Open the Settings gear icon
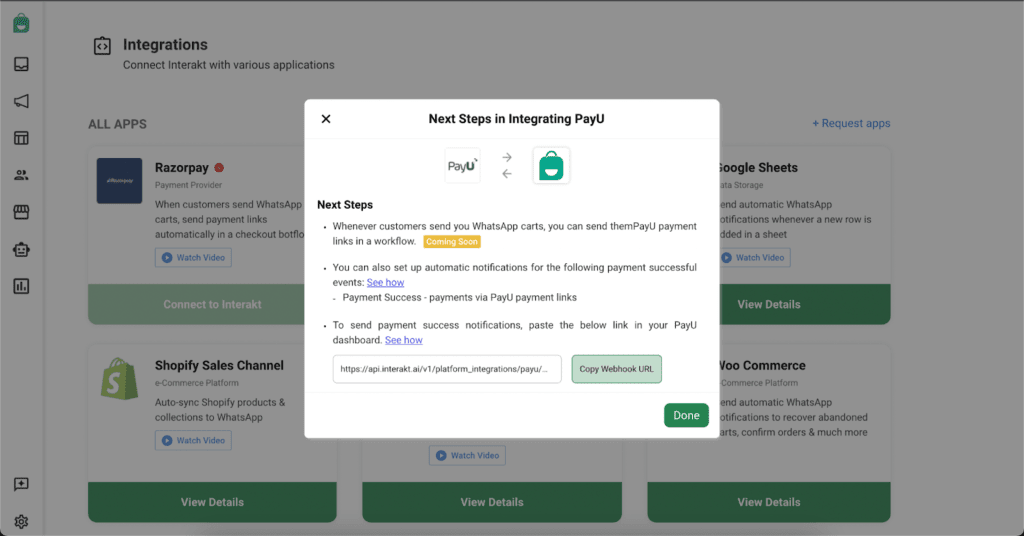Screen dimensions: 1024x536 coord(21,522)
